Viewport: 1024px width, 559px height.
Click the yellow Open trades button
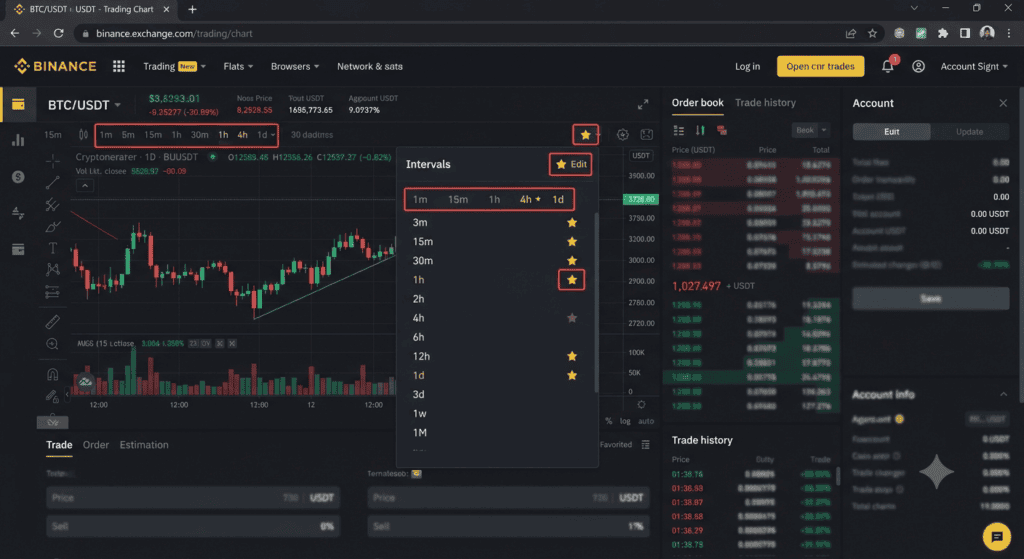pos(820,66)
